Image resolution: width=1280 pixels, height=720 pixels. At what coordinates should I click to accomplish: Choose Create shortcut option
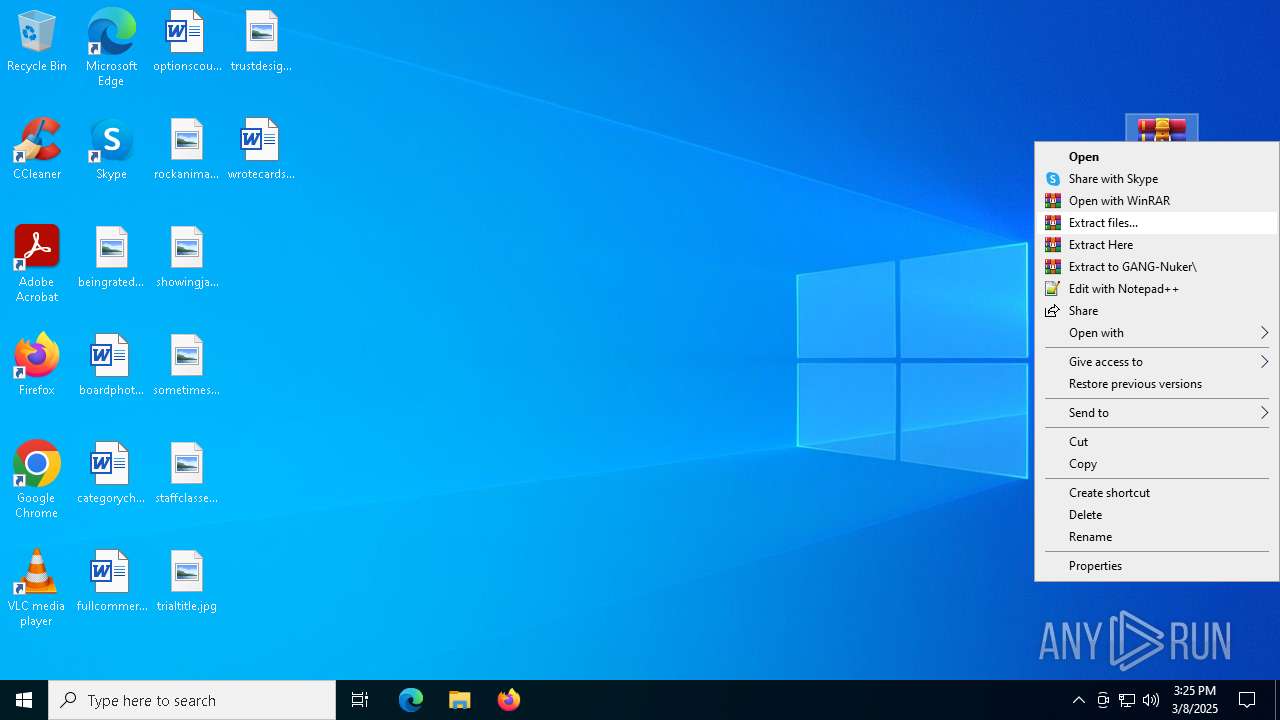1157,493
